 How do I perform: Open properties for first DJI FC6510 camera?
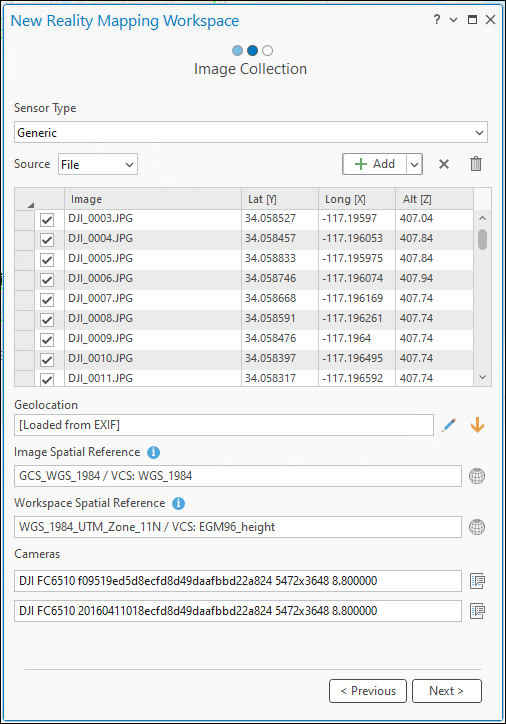pyautogui.click(x=477, y=581)
